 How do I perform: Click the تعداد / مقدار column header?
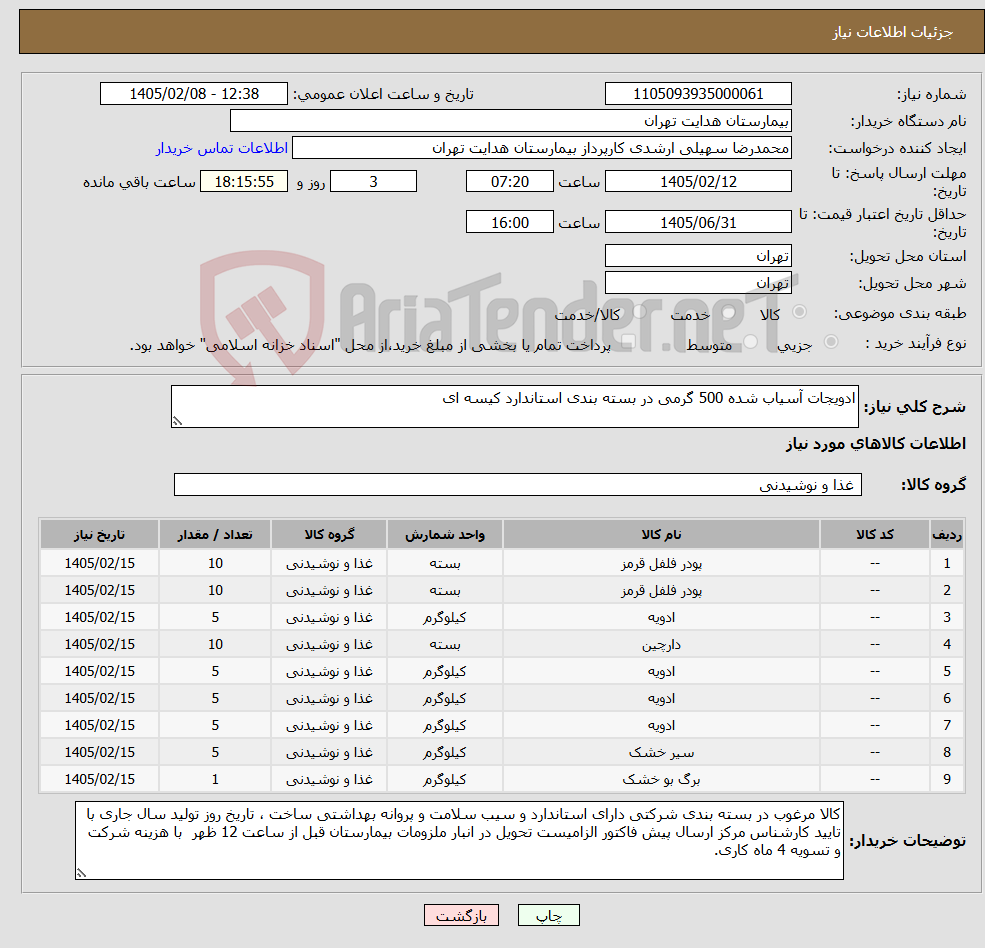[x=215, y=535]
